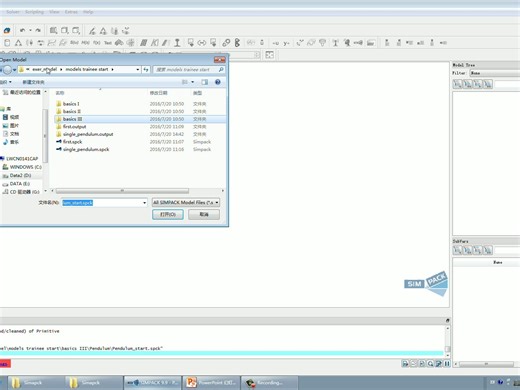This screenshot has height=390, width=520.
Task: Toggle the preview pane icon in dialog
Action: 204,82
